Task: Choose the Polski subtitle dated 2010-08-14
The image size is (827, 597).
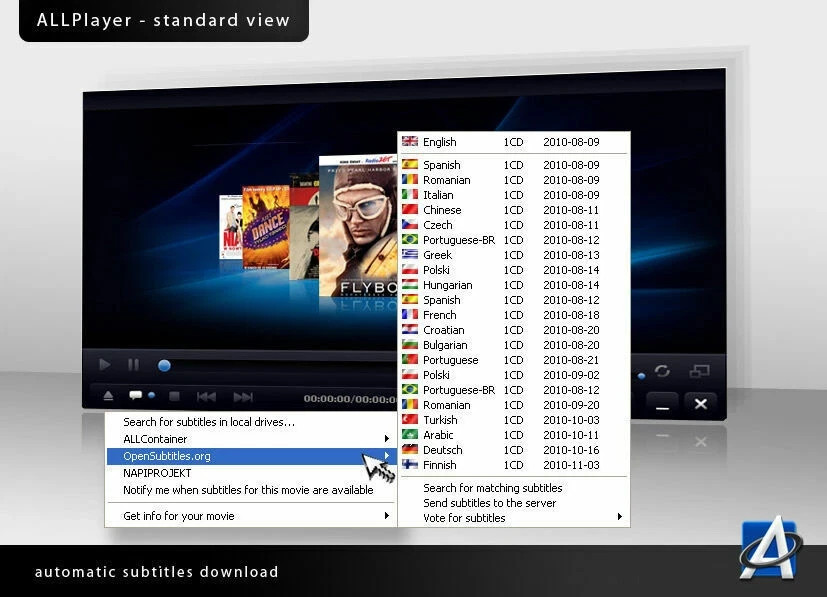Action: 514,270
